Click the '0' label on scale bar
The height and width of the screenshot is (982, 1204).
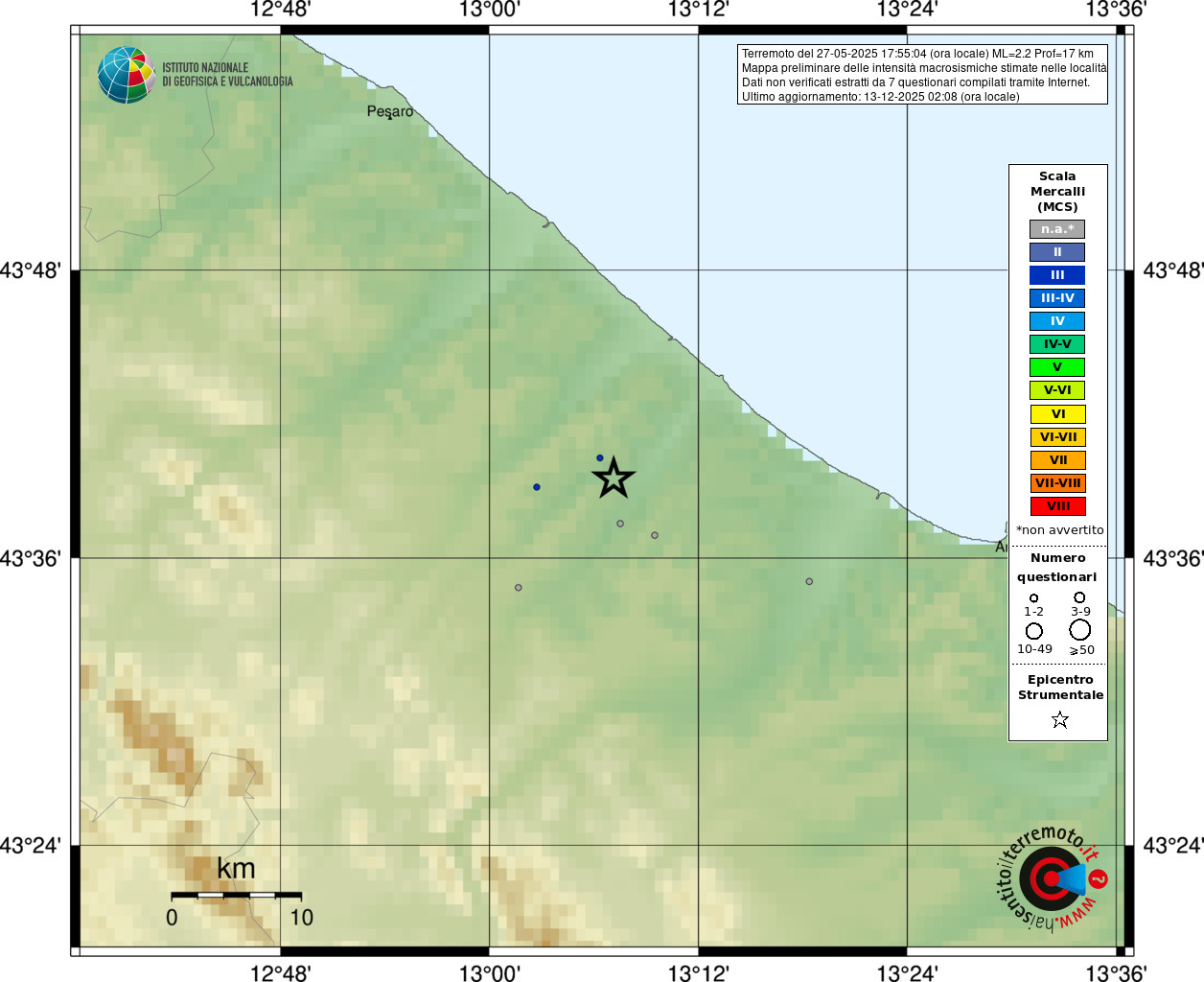[x=172, y=918]
